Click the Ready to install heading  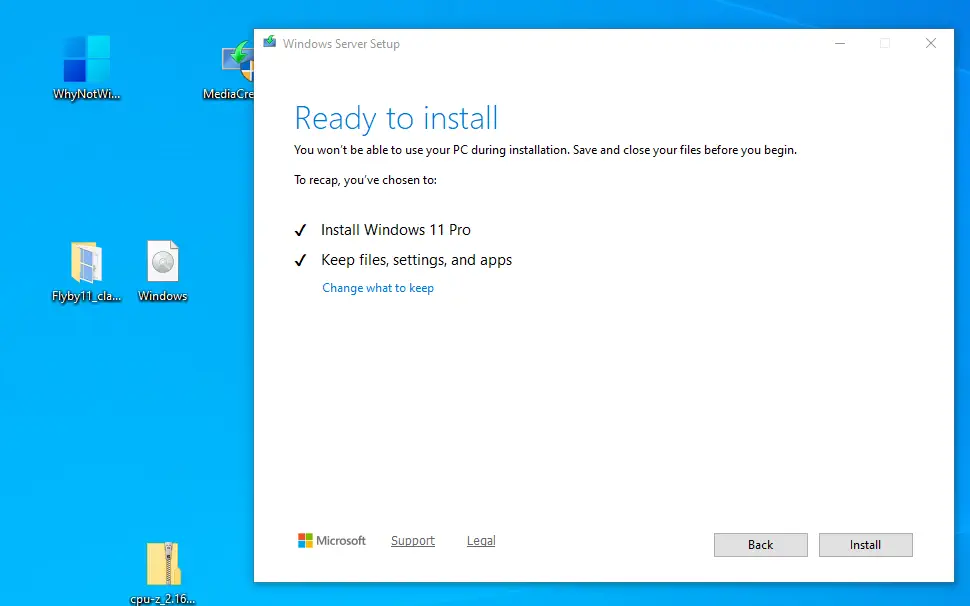(x=396, y=118)
